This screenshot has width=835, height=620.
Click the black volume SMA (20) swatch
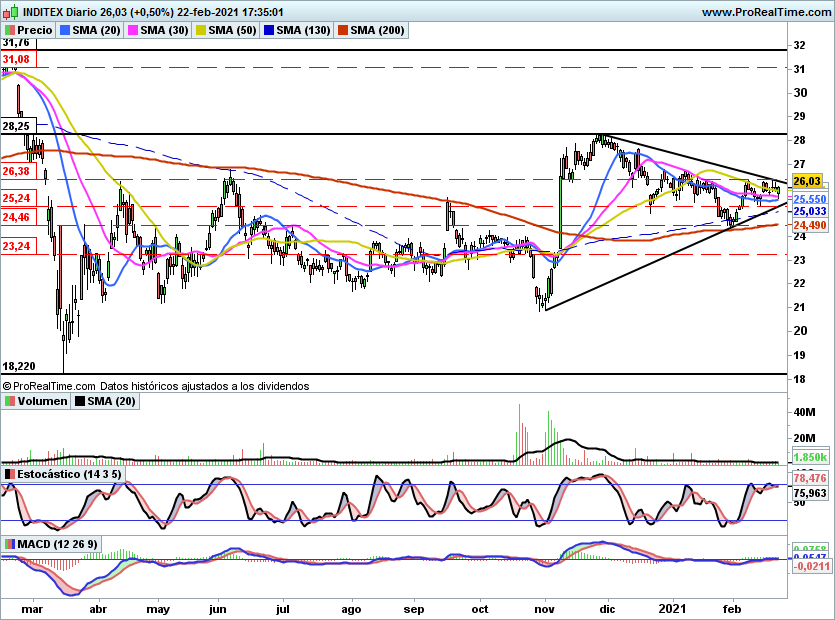[x=80, y=401]
